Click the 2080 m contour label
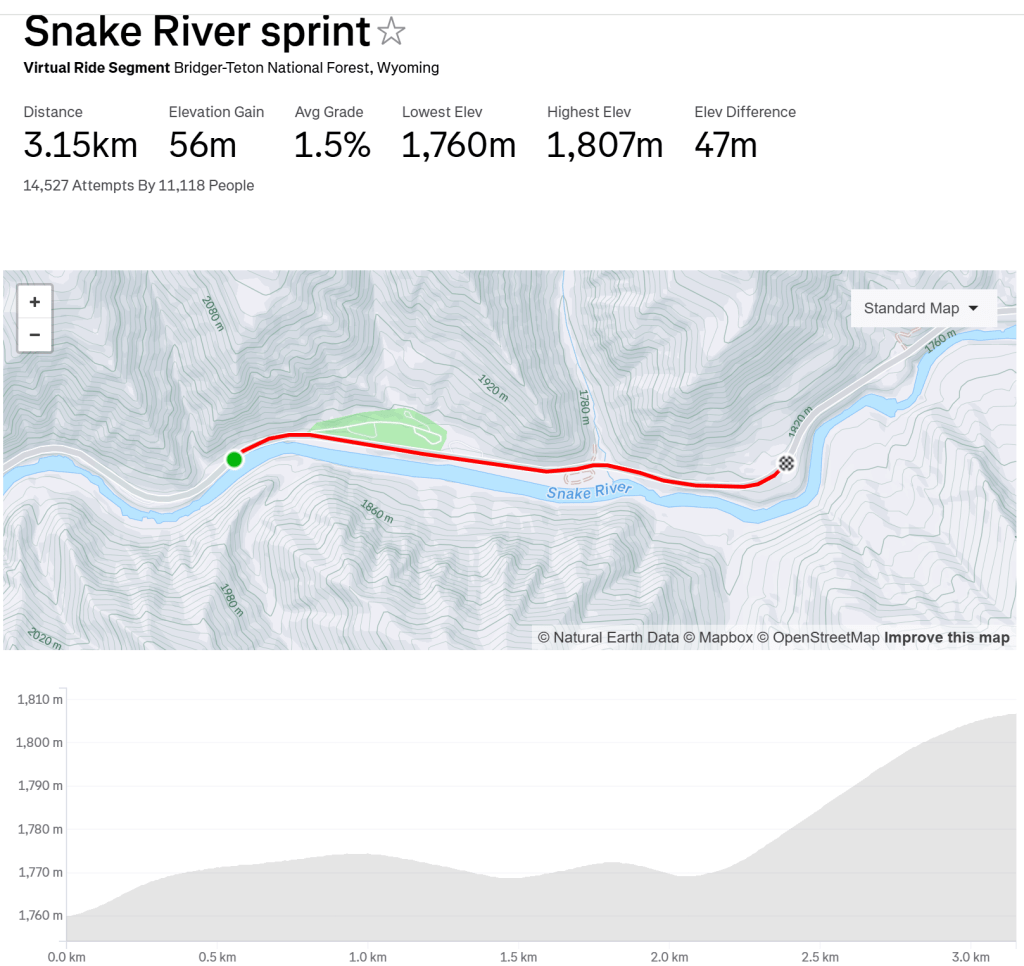1024x966 pixels. (x=213, y=313)
